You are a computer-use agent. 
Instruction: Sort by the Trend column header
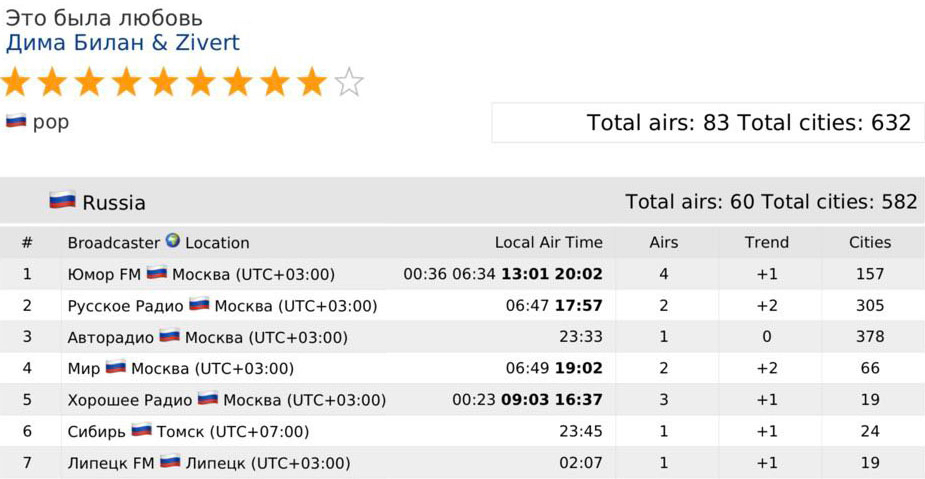point(766,242)
